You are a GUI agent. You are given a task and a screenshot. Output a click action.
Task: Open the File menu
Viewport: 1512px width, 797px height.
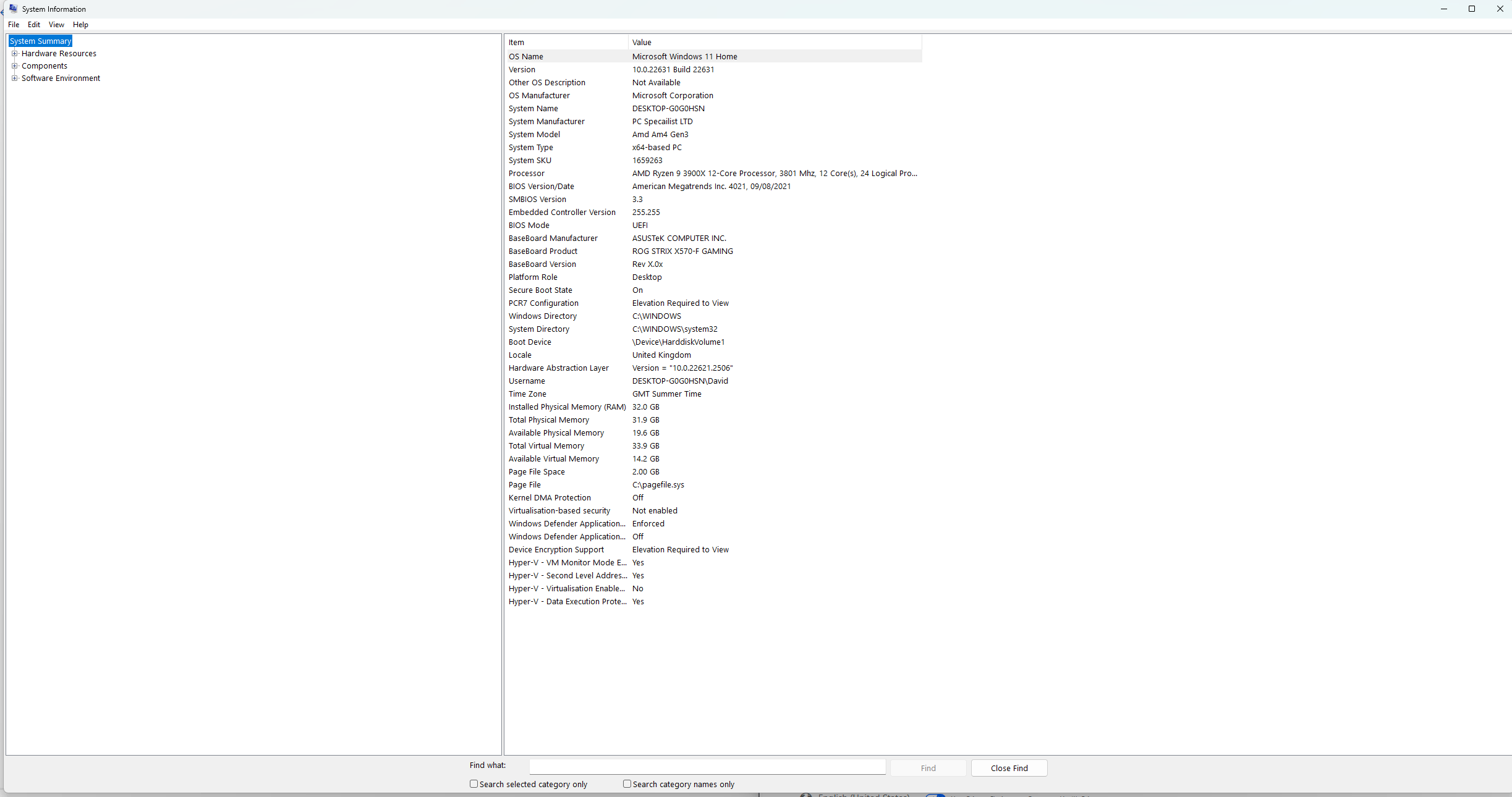[x=14, y=25]
